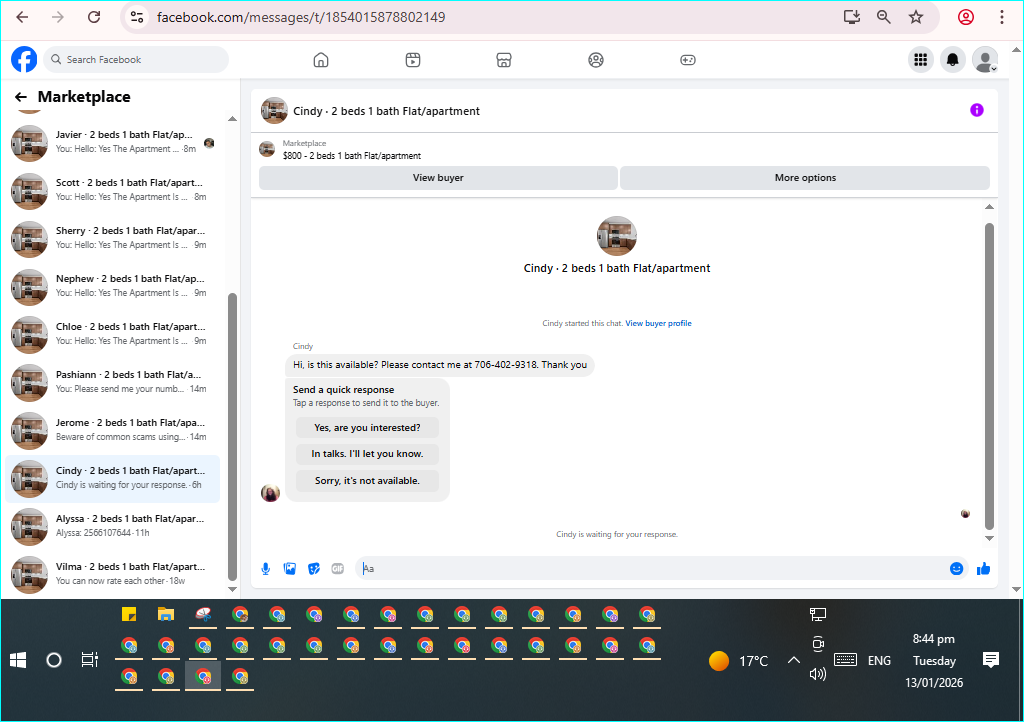This screenshot has height=722, width=1024.
Task: Open the notifications bell
Action: (953, 60)
